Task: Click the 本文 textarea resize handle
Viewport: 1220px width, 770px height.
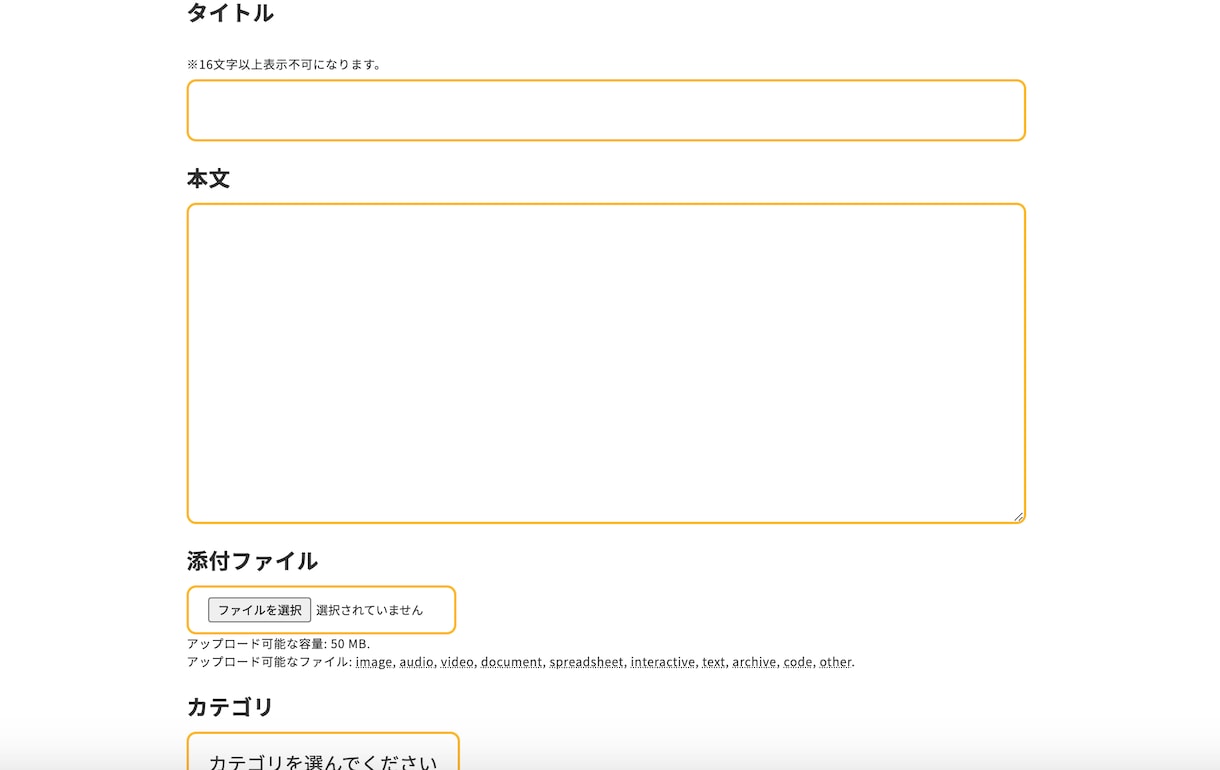Action: click(1018, 516)
